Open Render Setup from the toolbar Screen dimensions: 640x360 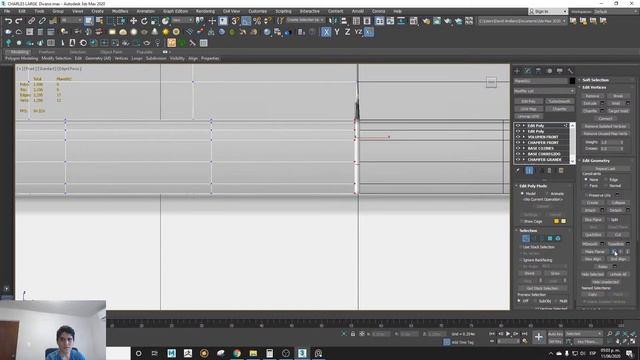coord(426,20)
